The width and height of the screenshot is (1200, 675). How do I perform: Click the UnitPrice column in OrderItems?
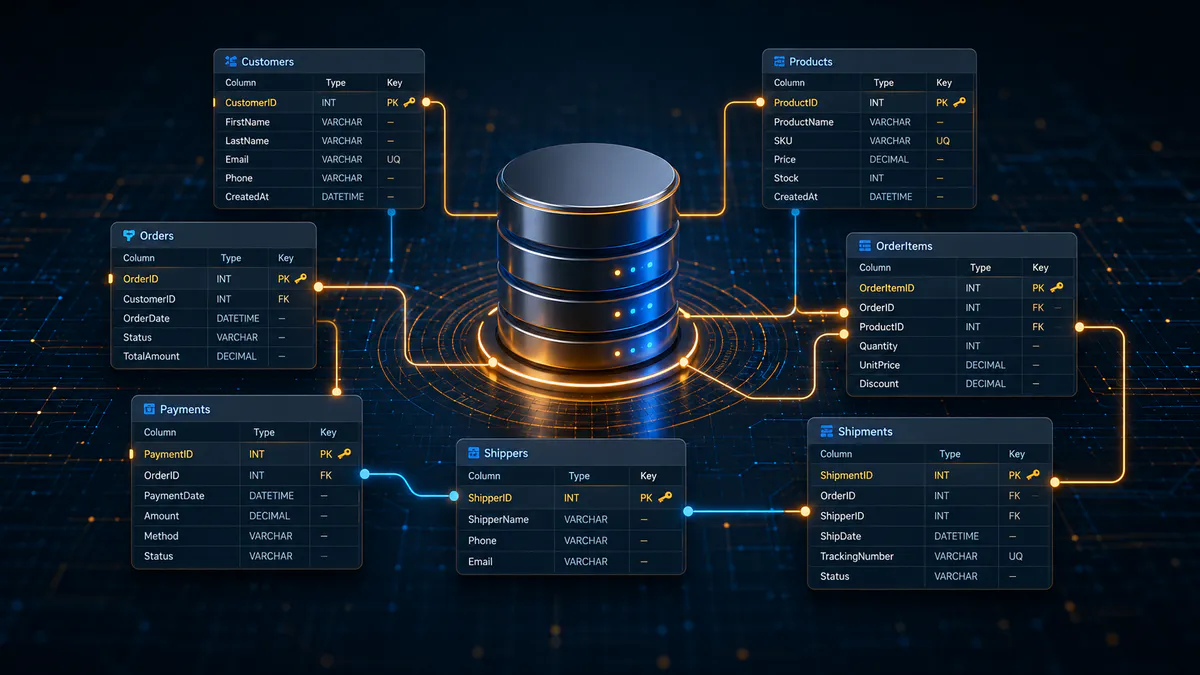coord(879,365)
